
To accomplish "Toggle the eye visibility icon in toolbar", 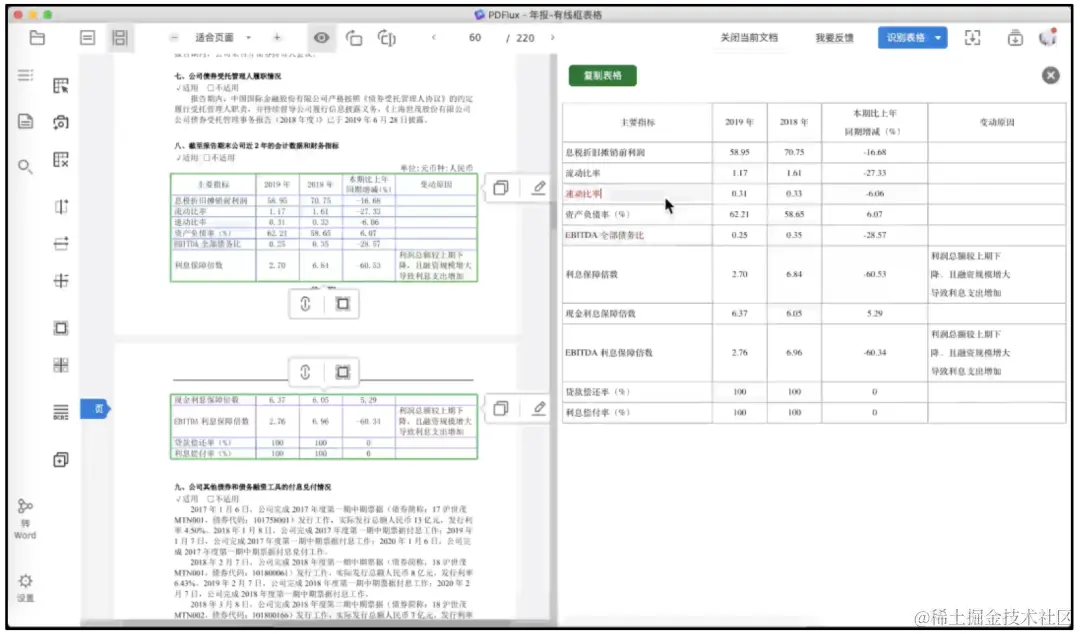I will tap(321, 38).
